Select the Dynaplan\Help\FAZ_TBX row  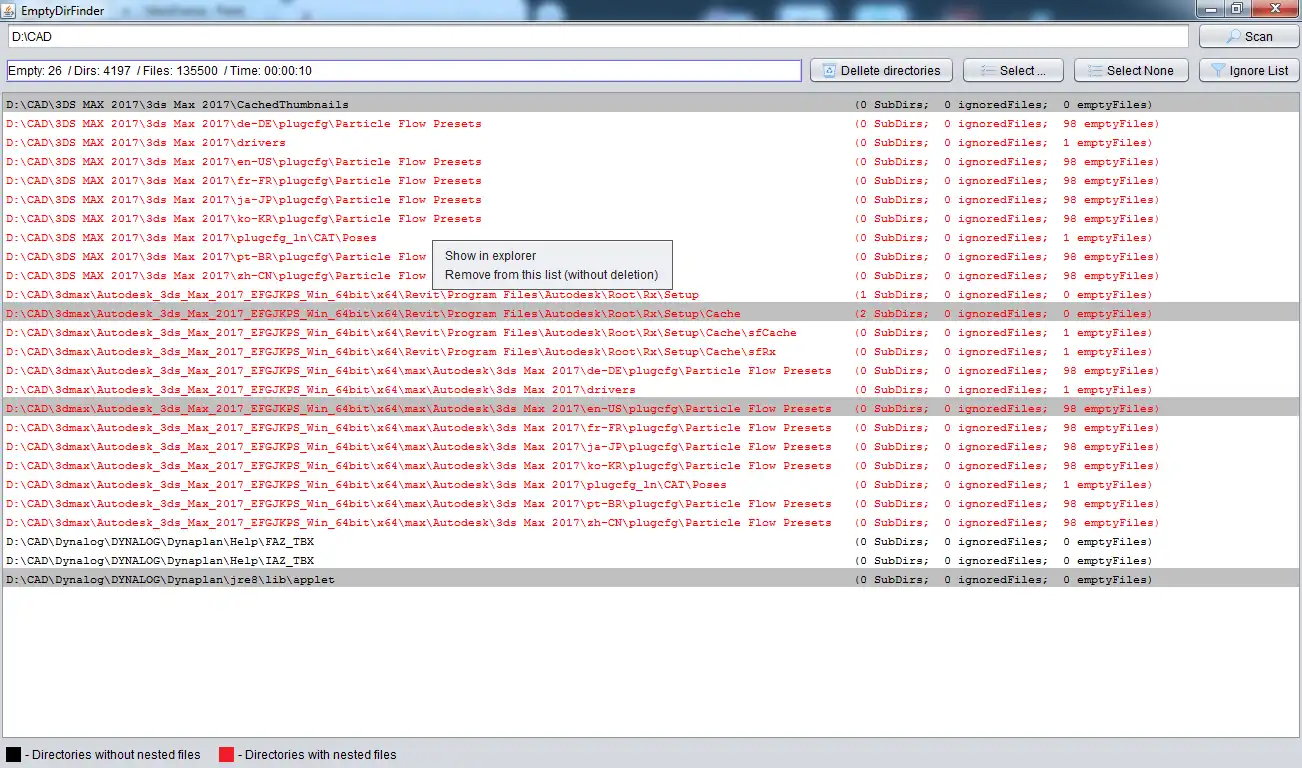click(x=650, y=542)
